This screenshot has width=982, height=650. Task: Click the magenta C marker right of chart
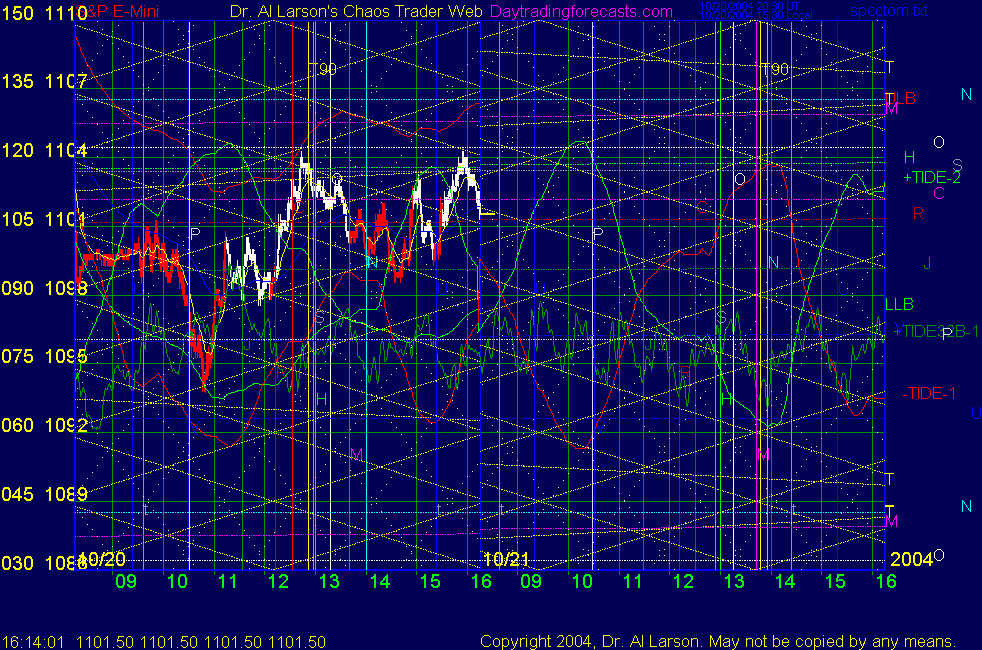(x=938, y=193)
